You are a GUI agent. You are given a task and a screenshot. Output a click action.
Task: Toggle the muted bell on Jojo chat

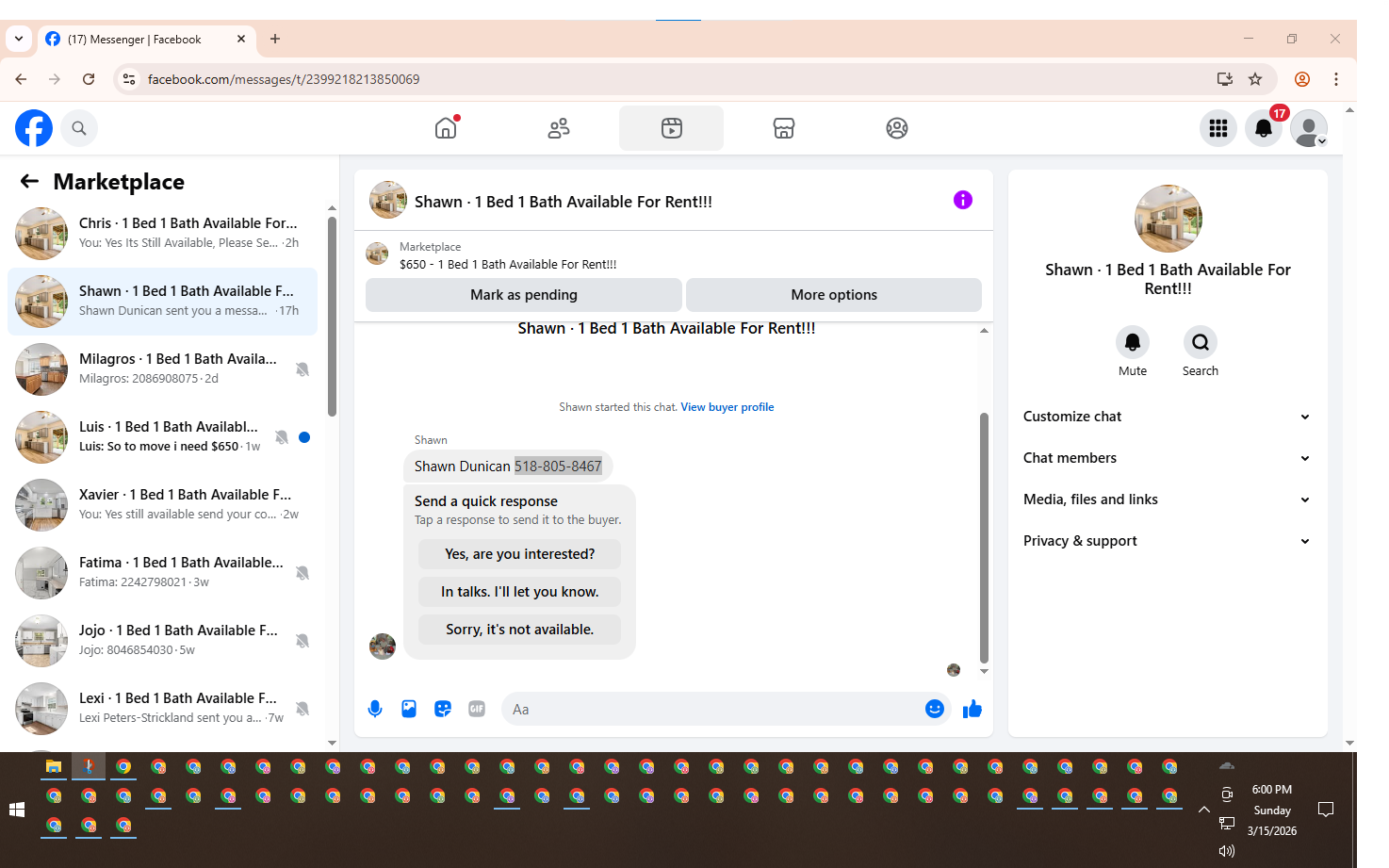click(302, 641)
